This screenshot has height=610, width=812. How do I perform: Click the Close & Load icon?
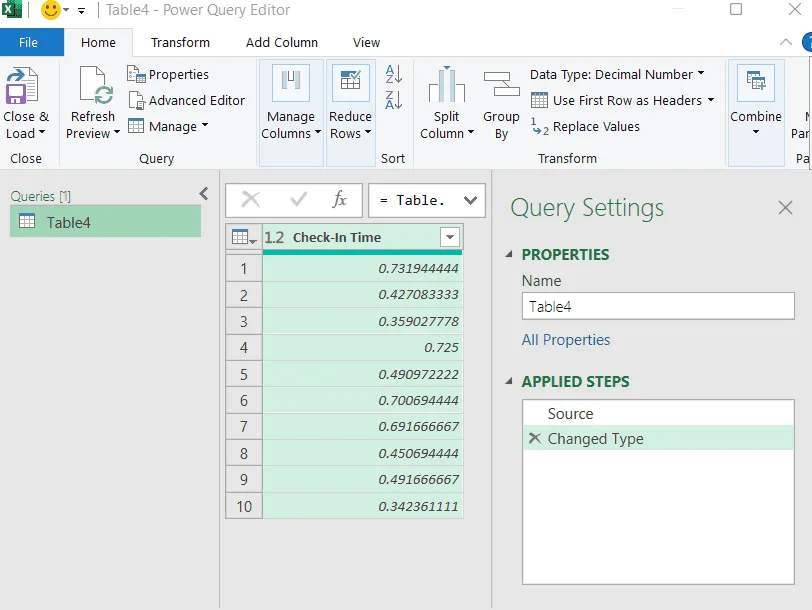tap(21, 86)
